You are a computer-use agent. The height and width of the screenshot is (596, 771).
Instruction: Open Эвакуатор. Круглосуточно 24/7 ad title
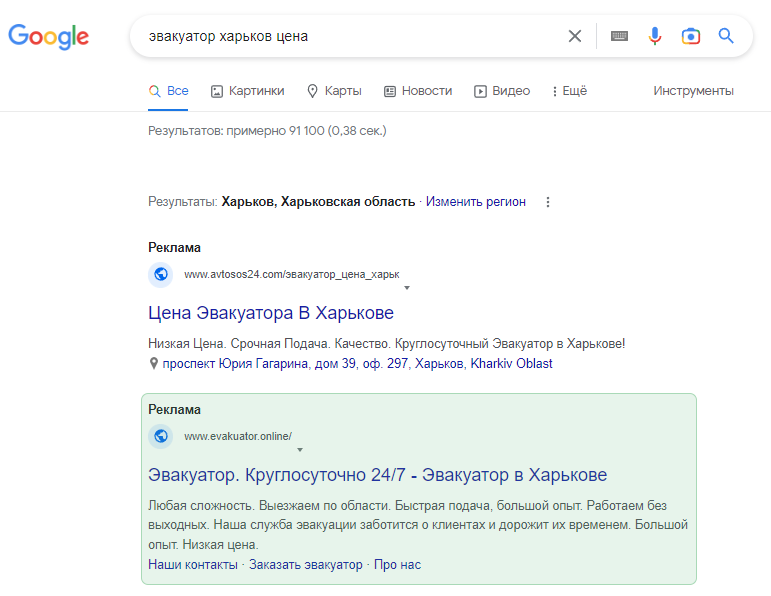point(377,475)
